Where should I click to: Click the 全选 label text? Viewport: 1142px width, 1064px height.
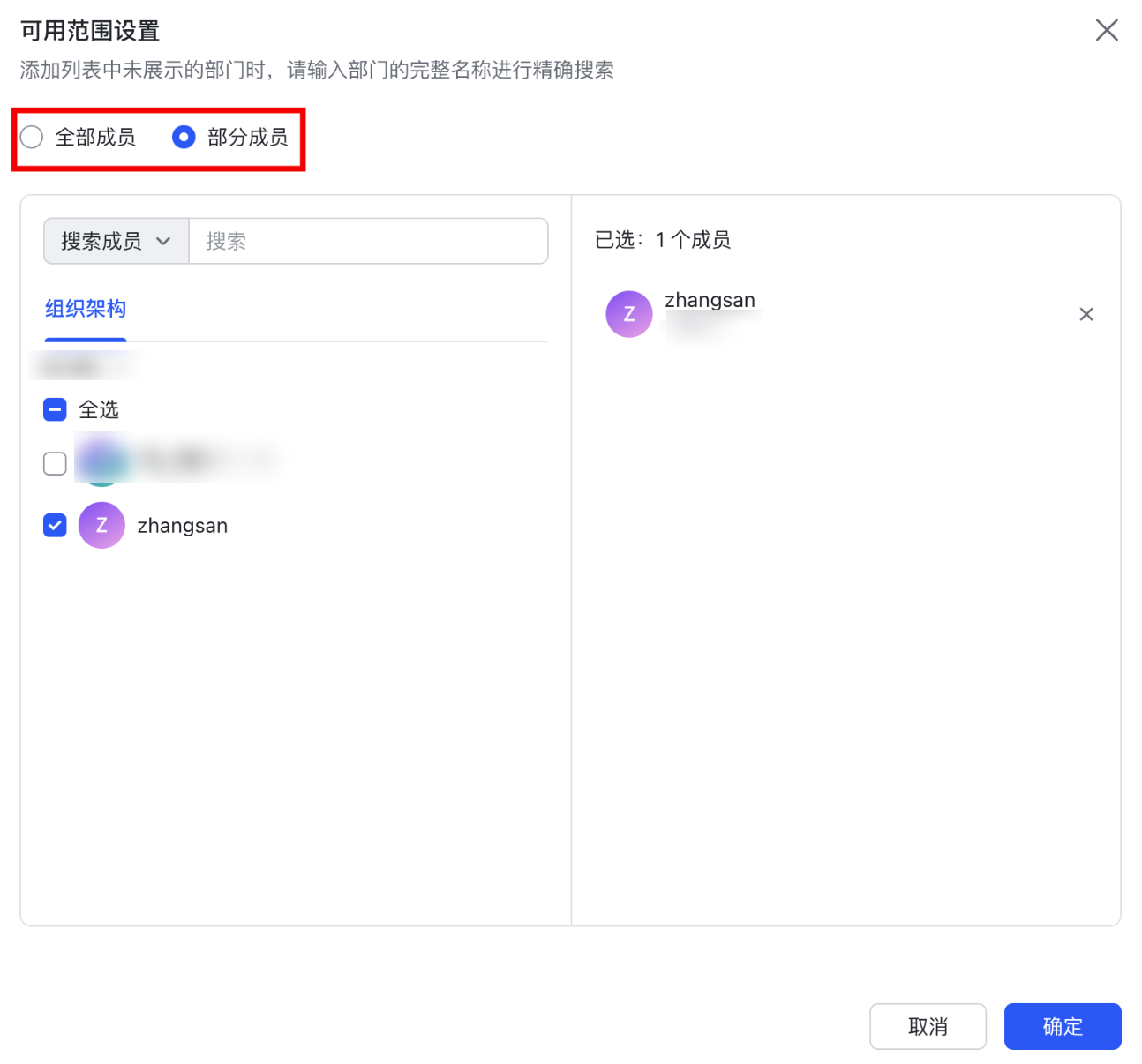click(x=99, y=409)
